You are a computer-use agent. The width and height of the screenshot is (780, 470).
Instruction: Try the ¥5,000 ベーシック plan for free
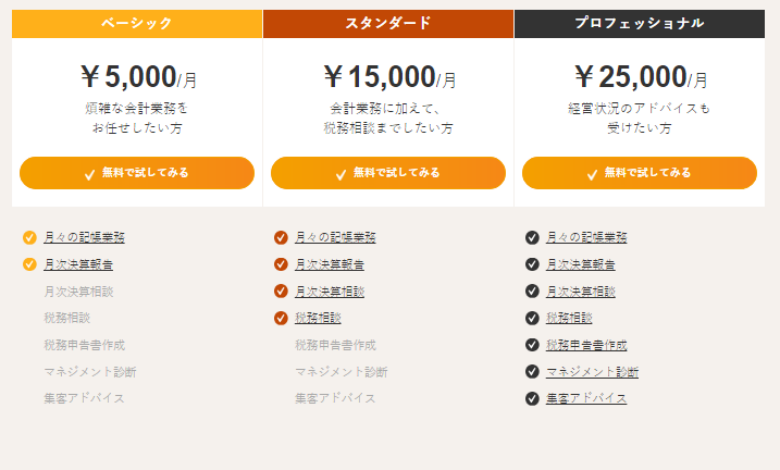[x=137, y=173]
